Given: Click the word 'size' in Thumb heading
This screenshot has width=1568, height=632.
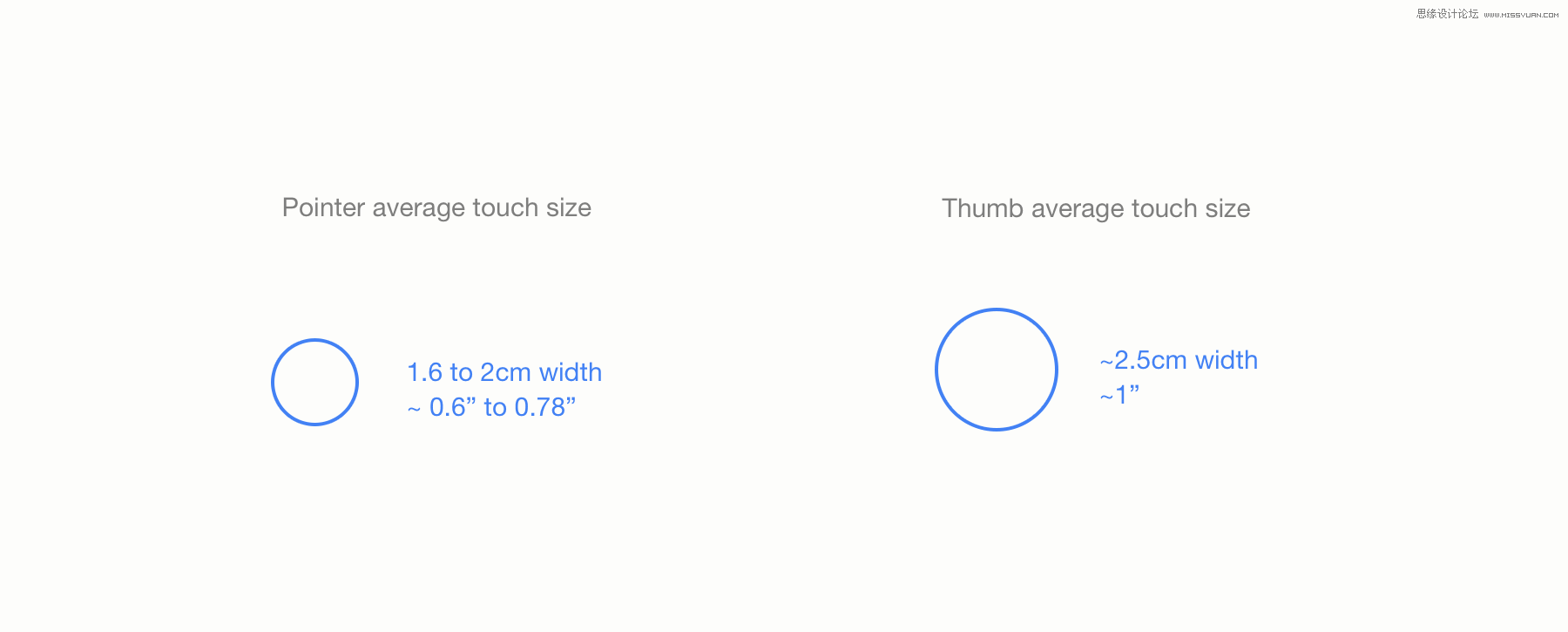Looking at the screenshot, I should click(1228, 209).
